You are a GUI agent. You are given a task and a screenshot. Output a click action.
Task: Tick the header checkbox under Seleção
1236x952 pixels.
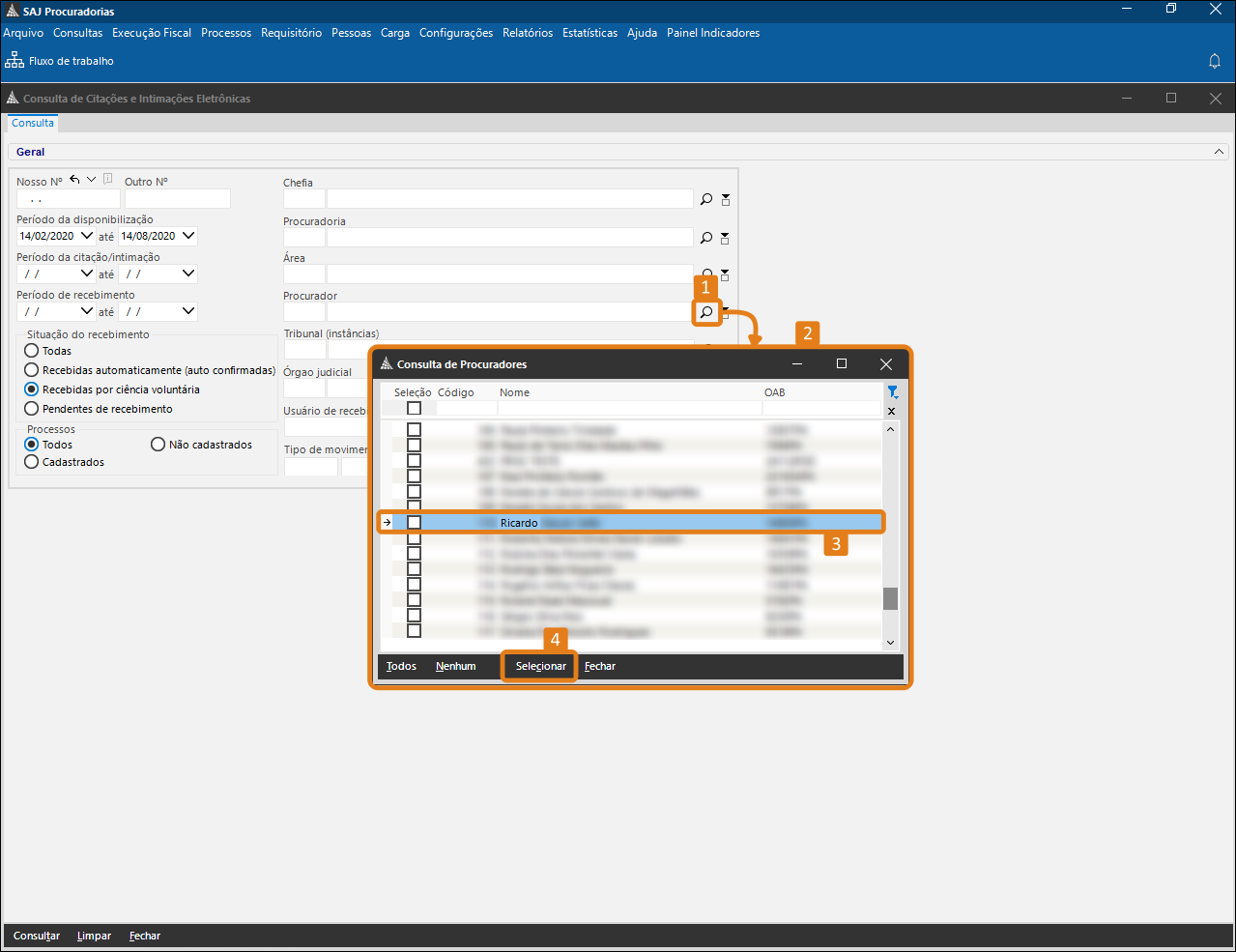414,408
